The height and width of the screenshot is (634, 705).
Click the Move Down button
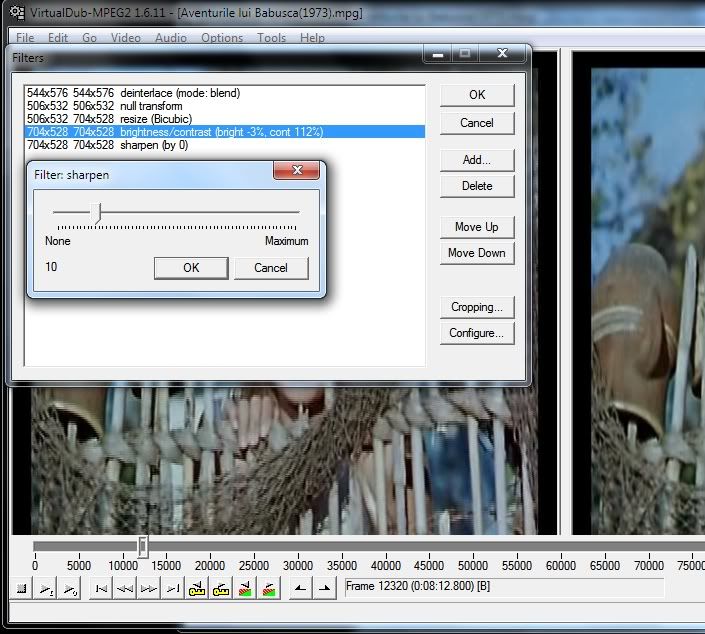[477, 253]
